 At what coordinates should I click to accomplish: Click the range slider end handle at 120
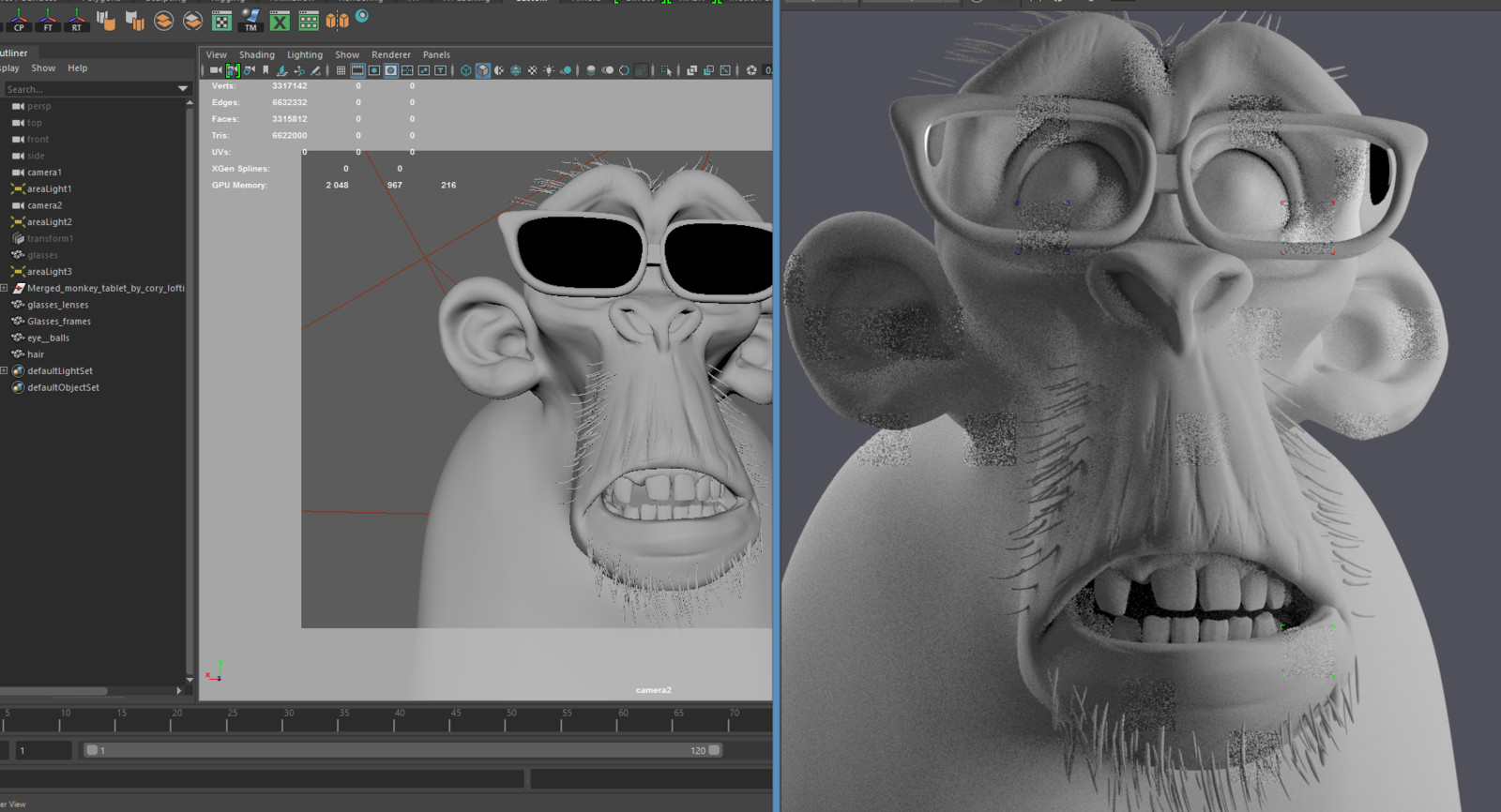coord(714,750)
